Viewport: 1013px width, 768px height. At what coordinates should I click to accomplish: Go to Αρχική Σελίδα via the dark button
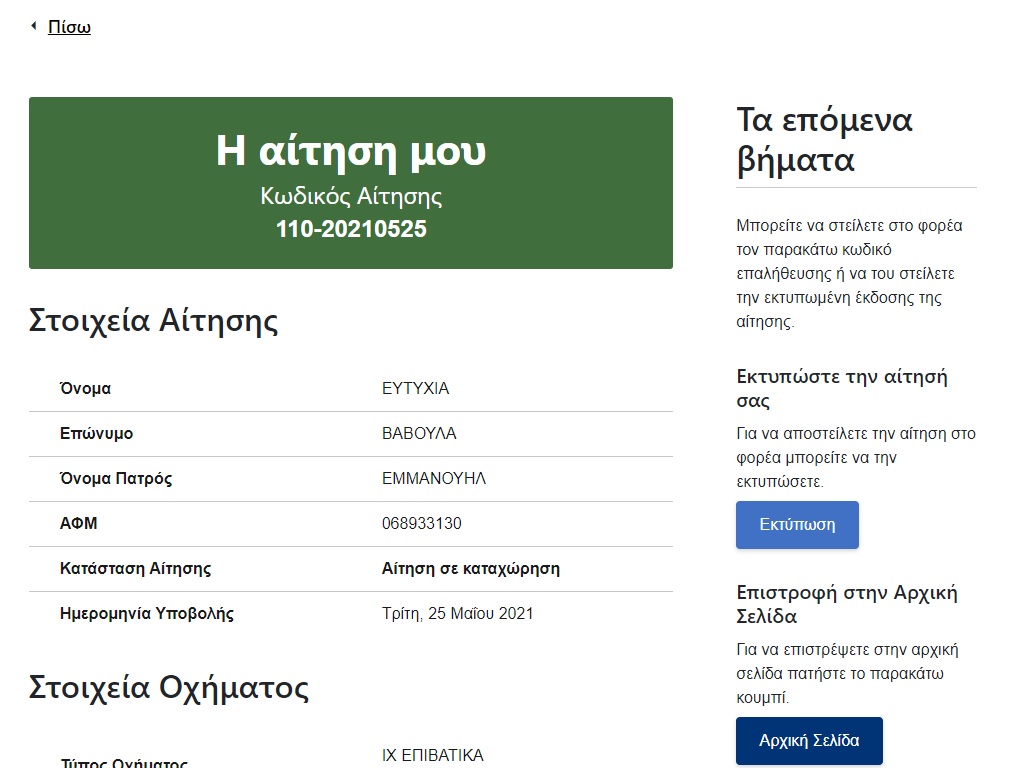click(809, 741)
